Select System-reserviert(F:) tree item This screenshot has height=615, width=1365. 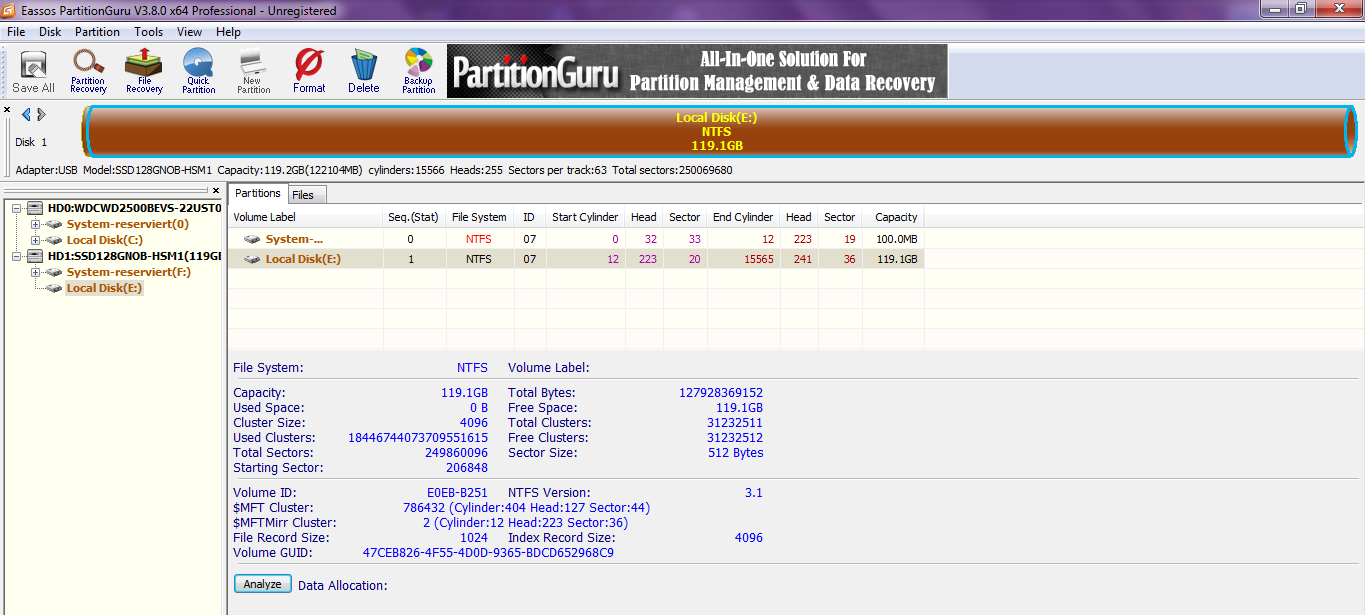(128, 272)
